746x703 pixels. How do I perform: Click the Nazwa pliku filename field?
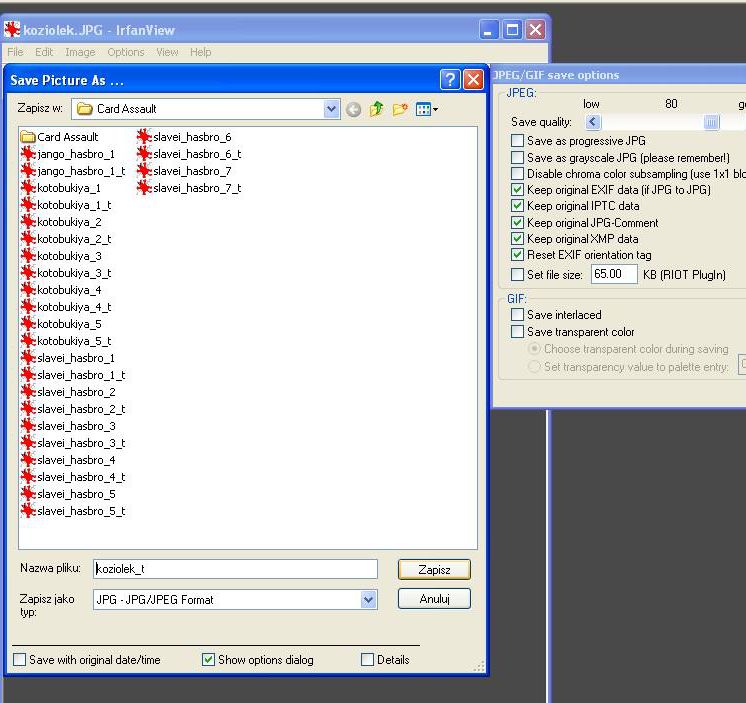coord(236,569)
